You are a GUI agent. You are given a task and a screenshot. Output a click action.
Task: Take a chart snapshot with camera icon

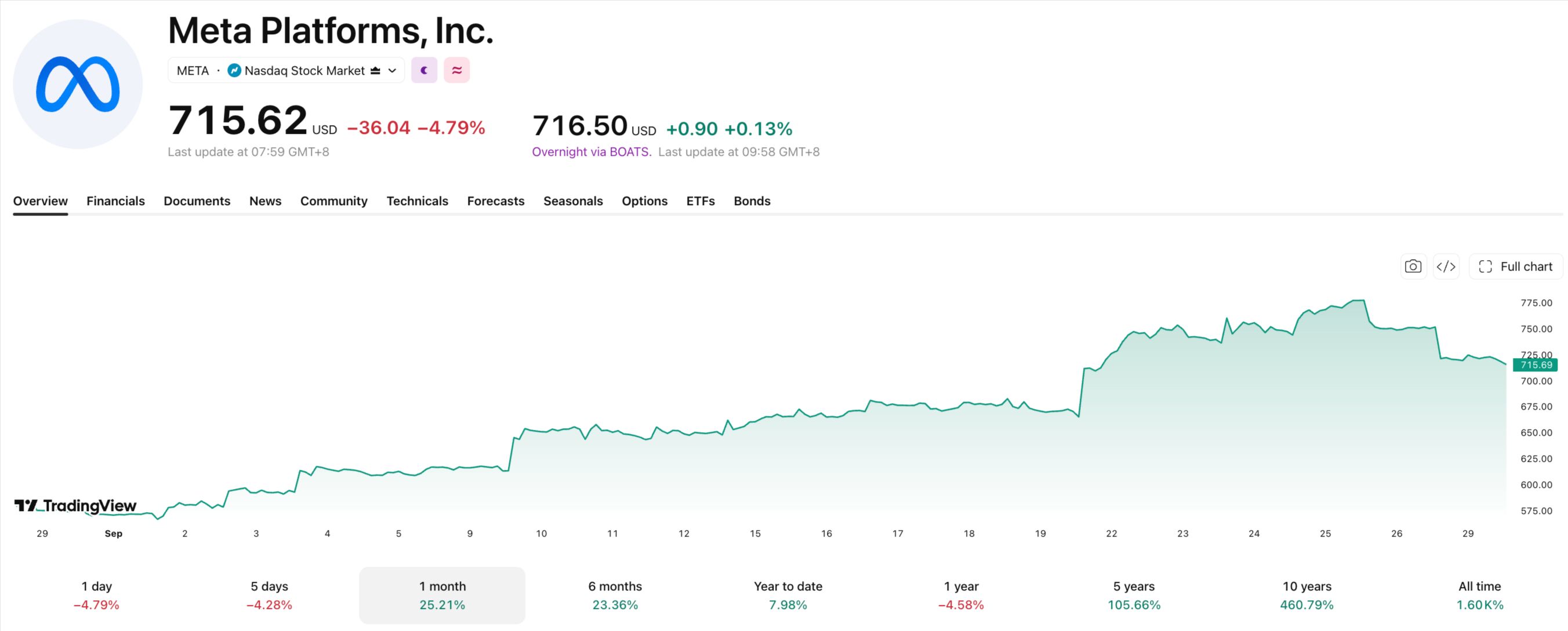[1413, 267]
